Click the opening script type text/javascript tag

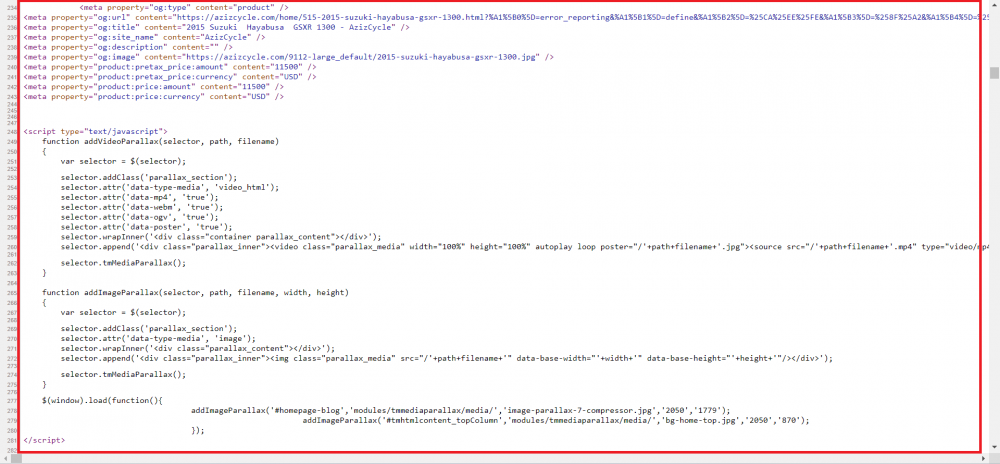click(95, 131)
